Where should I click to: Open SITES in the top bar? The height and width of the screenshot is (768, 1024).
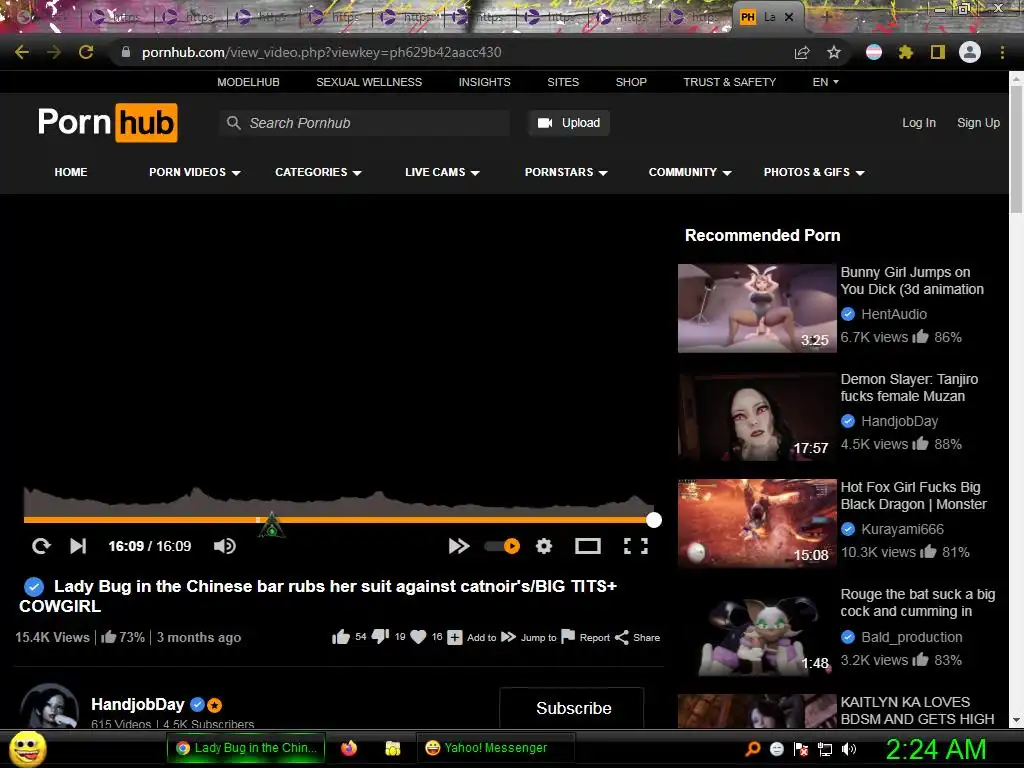pos(563,82)
